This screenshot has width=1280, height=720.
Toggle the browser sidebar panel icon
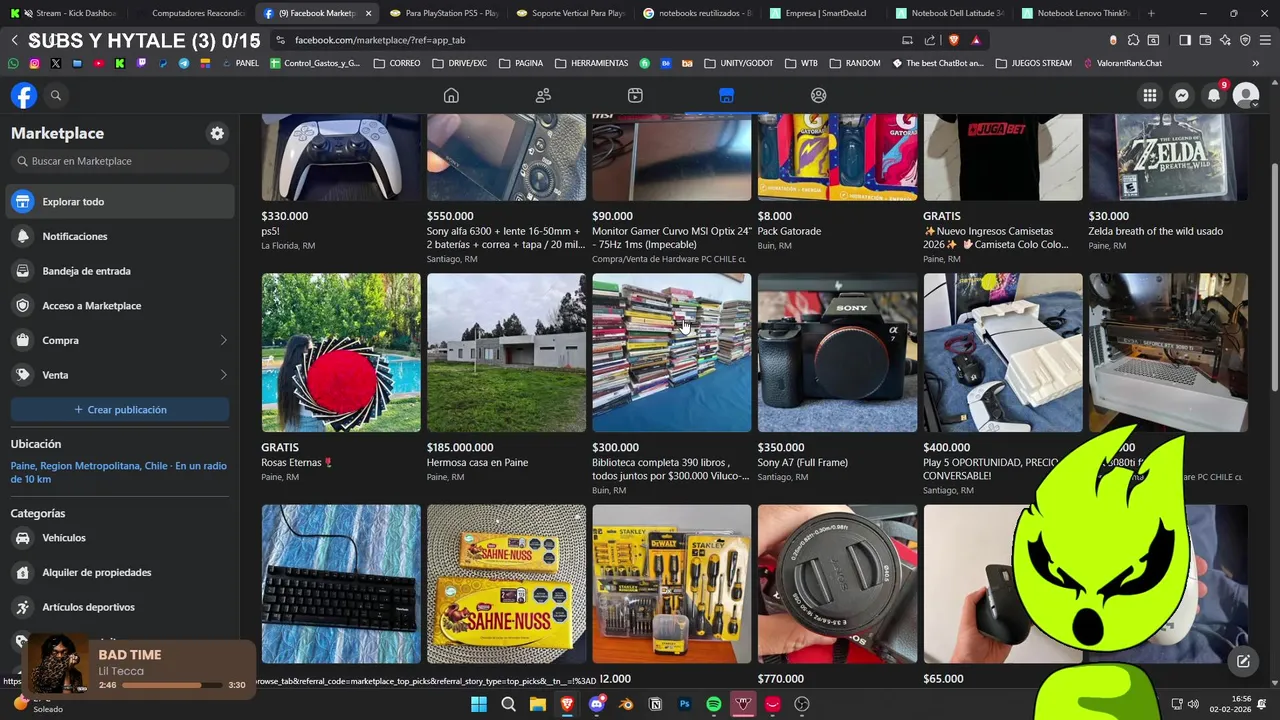click(1185, 40)
